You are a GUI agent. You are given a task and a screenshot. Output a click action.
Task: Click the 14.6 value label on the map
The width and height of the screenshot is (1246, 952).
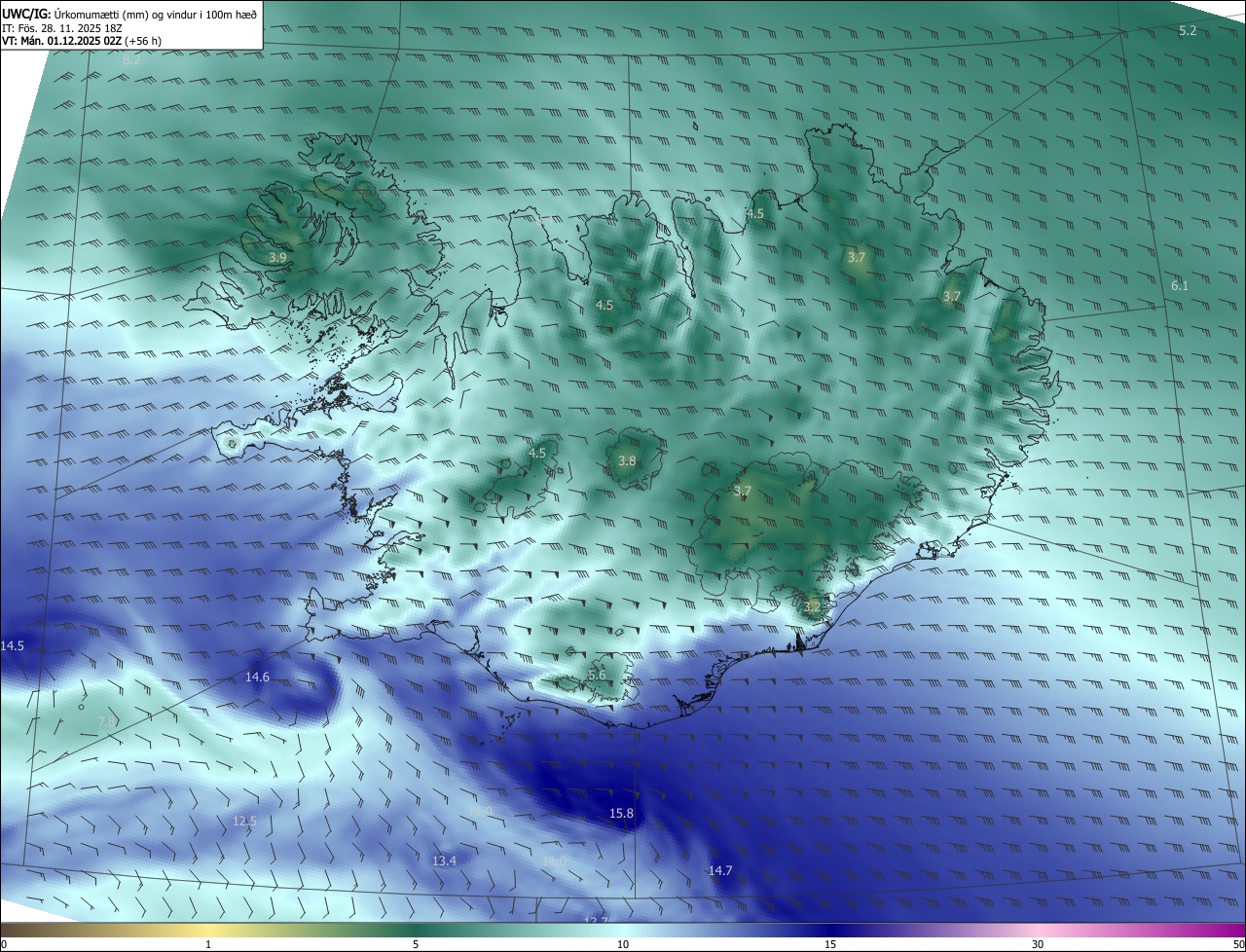(257, 677)
